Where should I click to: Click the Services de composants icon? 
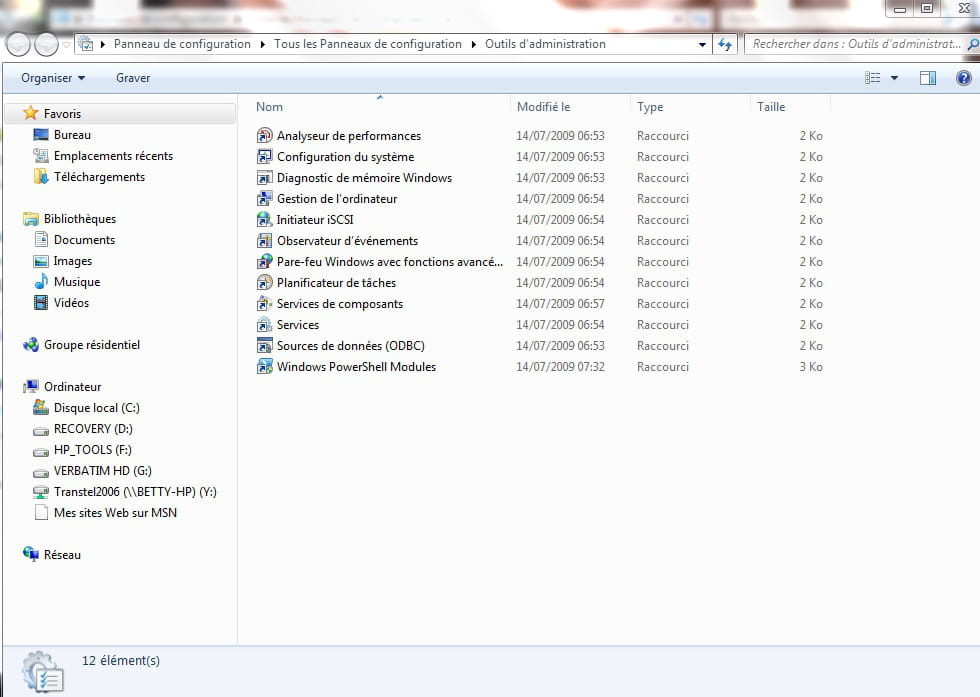(264, 304)
